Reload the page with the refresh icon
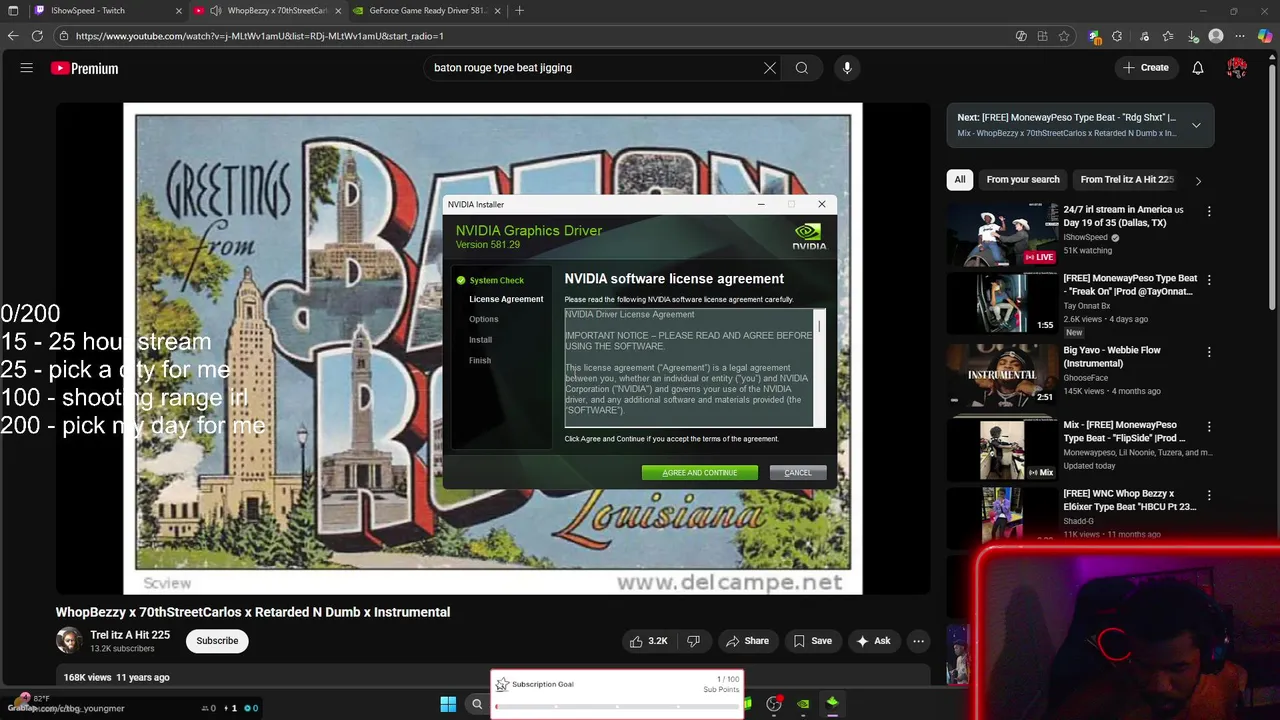The width and height of the screenshot is (1280, 720). pos(37,36)
